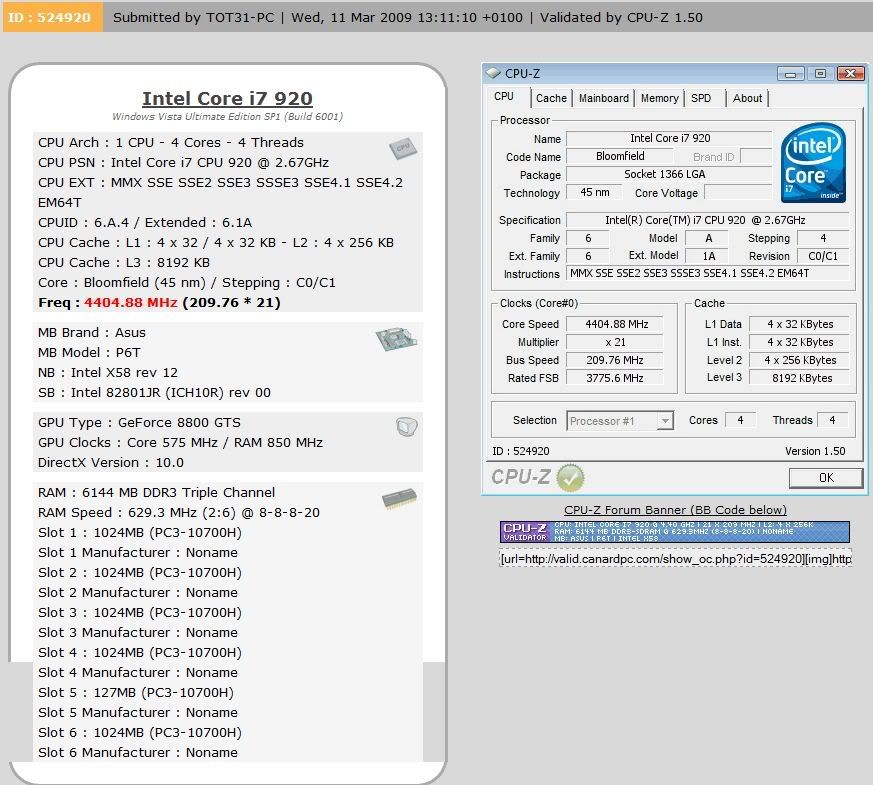
Task: Click the Bus Speed value 209.76 MHz
Action: (x=615, y=360)
